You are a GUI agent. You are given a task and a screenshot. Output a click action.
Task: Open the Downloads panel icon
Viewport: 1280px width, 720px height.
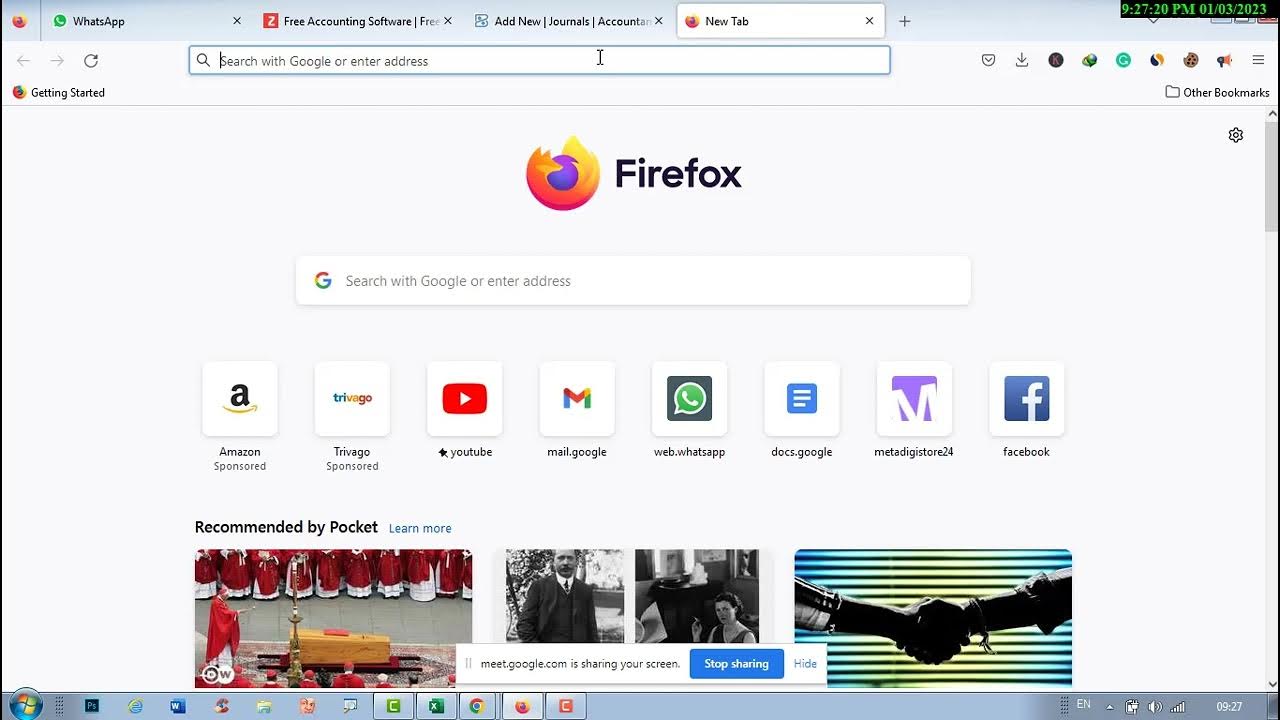pyautogui.click(x=1022, y=61)
